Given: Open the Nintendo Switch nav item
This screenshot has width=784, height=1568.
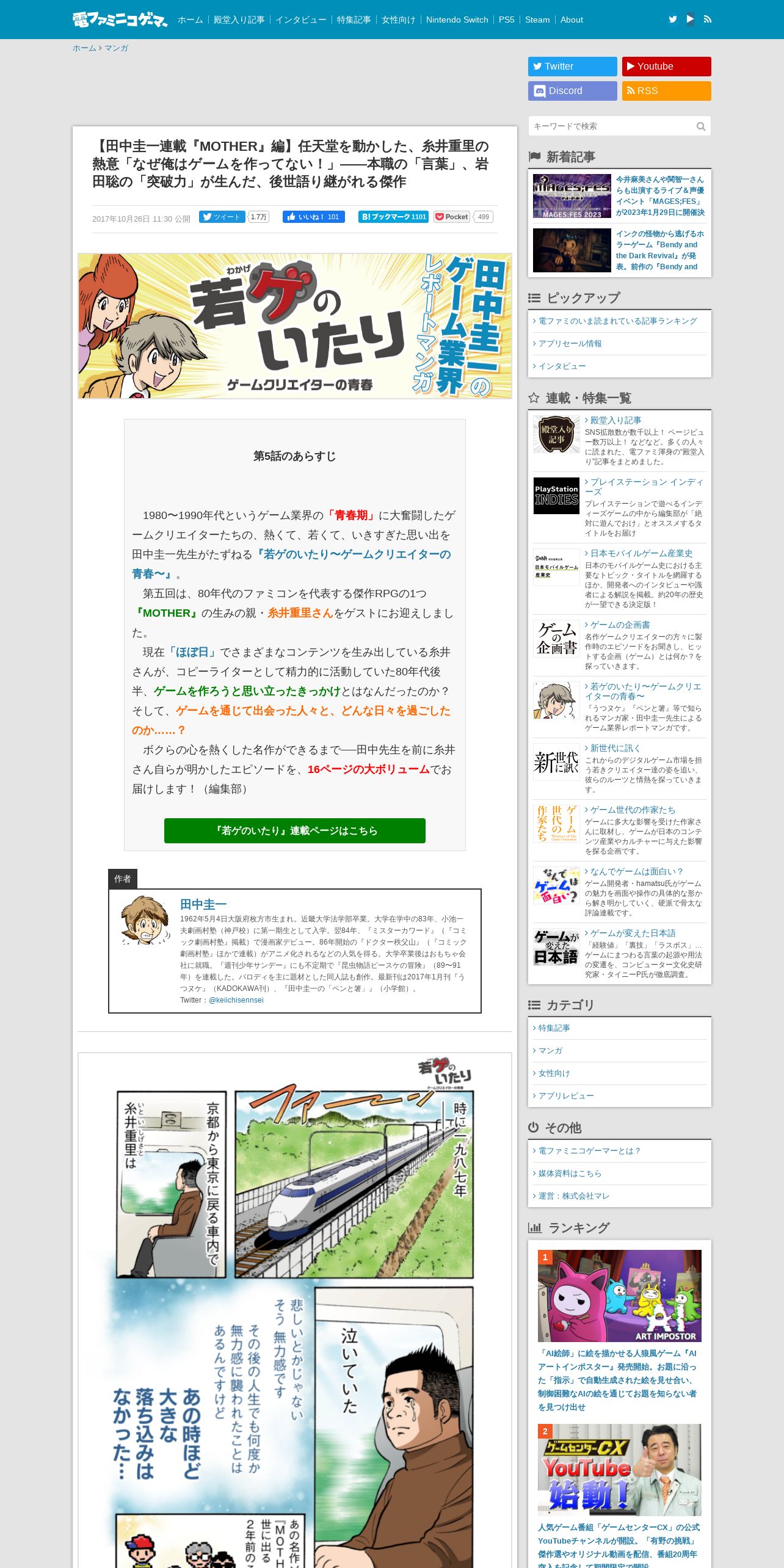Looking at the screenshot, I should tap(457, 20).
